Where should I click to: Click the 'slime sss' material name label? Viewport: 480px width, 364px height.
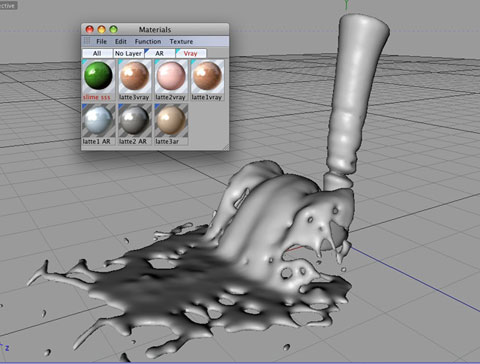(96, 97)
